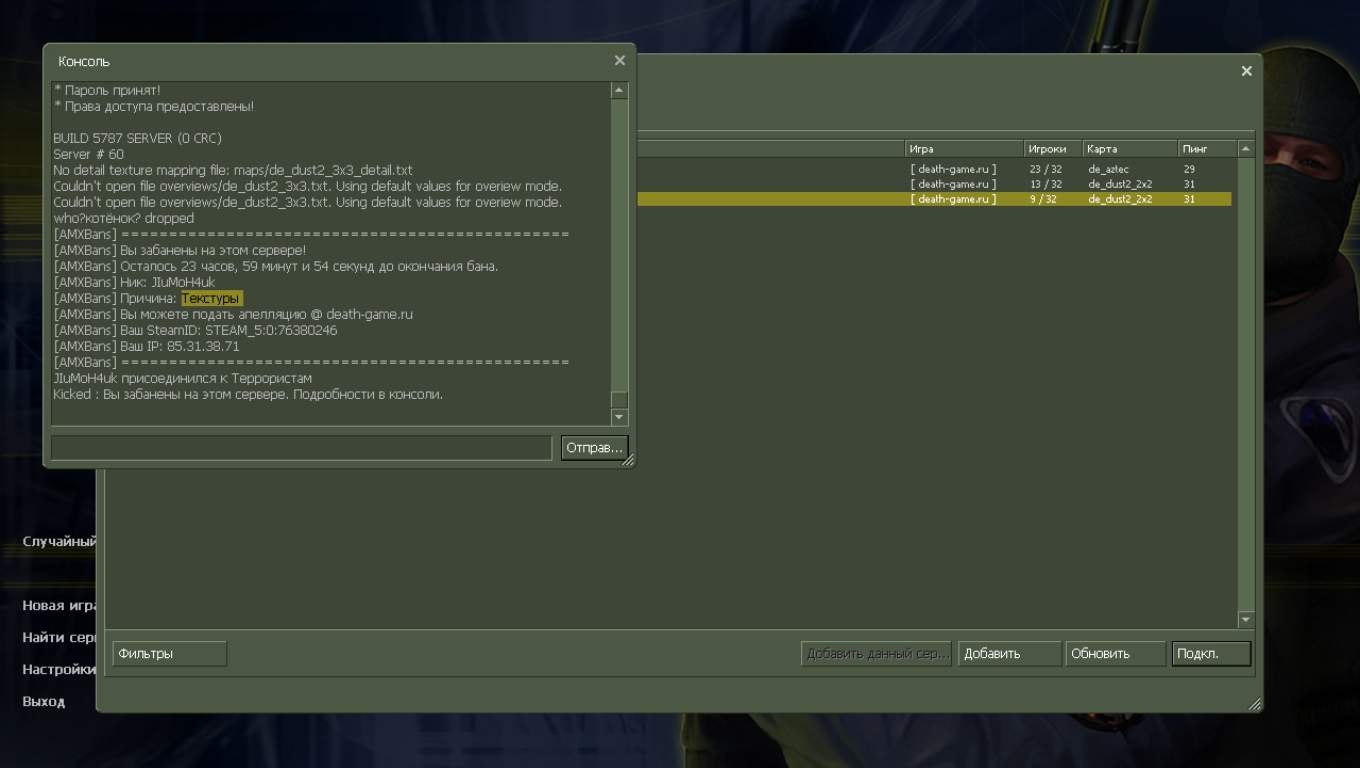Click the console window resize grip
Screen dimensions: 1360x768
[628, 461]
